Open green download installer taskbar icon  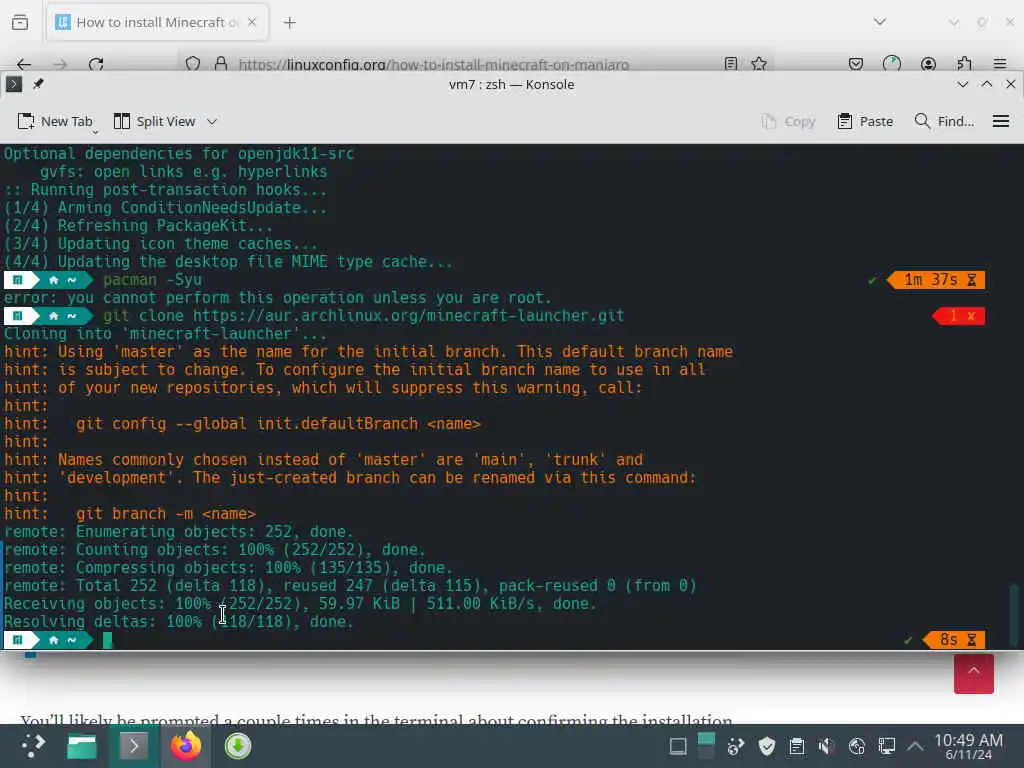[238, 746]
